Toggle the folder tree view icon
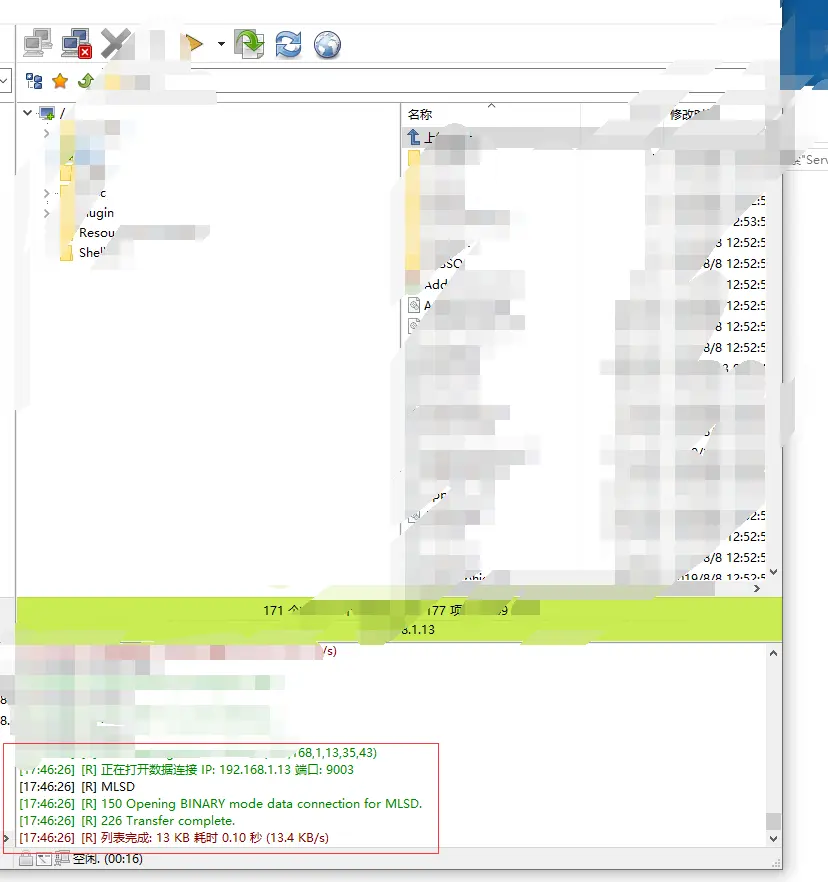828x882 pixels. tap(34, 82)
